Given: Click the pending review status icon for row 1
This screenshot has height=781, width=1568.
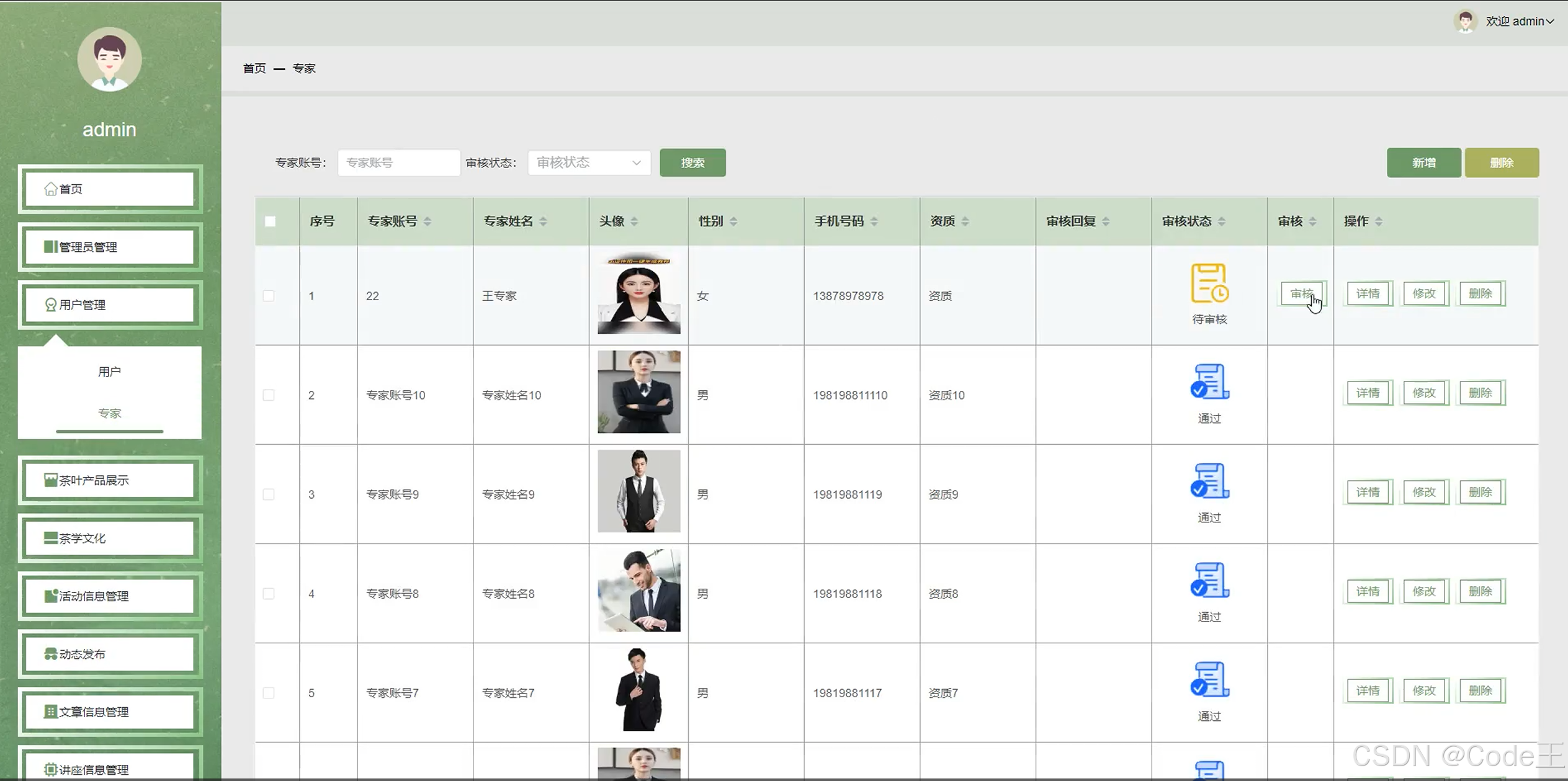Looking at the screenshot, I should click(1209, 283).
